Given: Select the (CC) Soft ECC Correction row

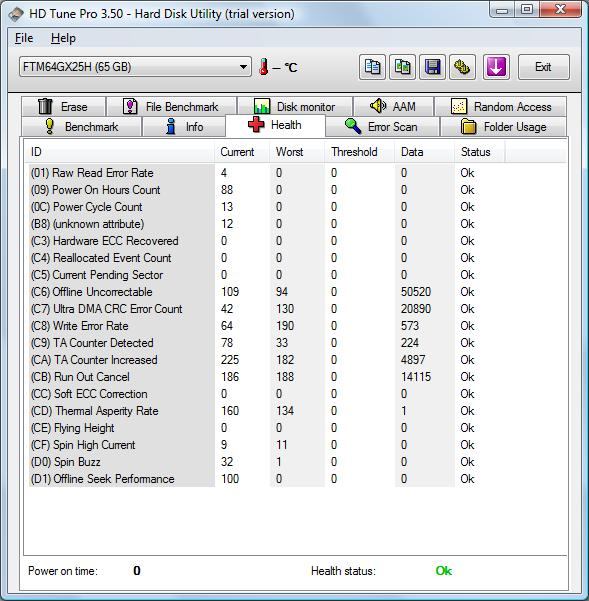Looking at the screenshot, I should pyautogui.click(x=267, y=394).
